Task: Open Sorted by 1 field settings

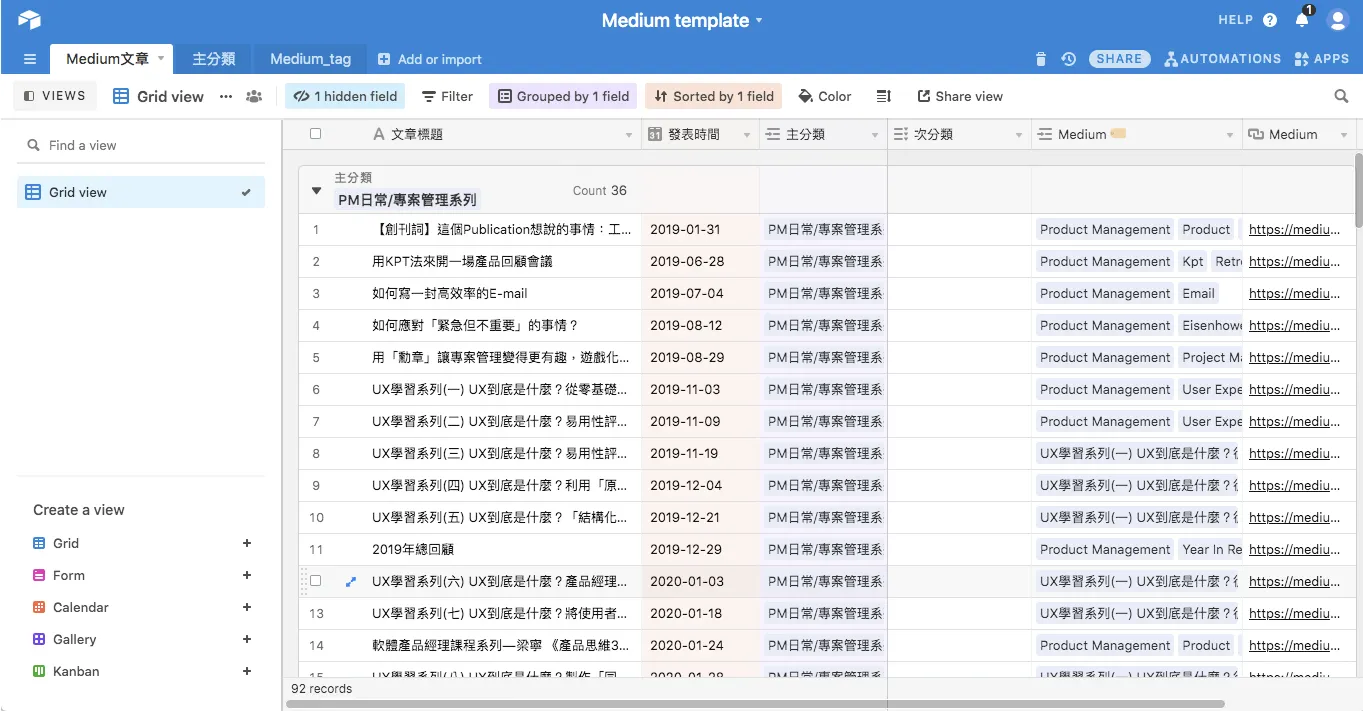Action: [x=713, y=96]
